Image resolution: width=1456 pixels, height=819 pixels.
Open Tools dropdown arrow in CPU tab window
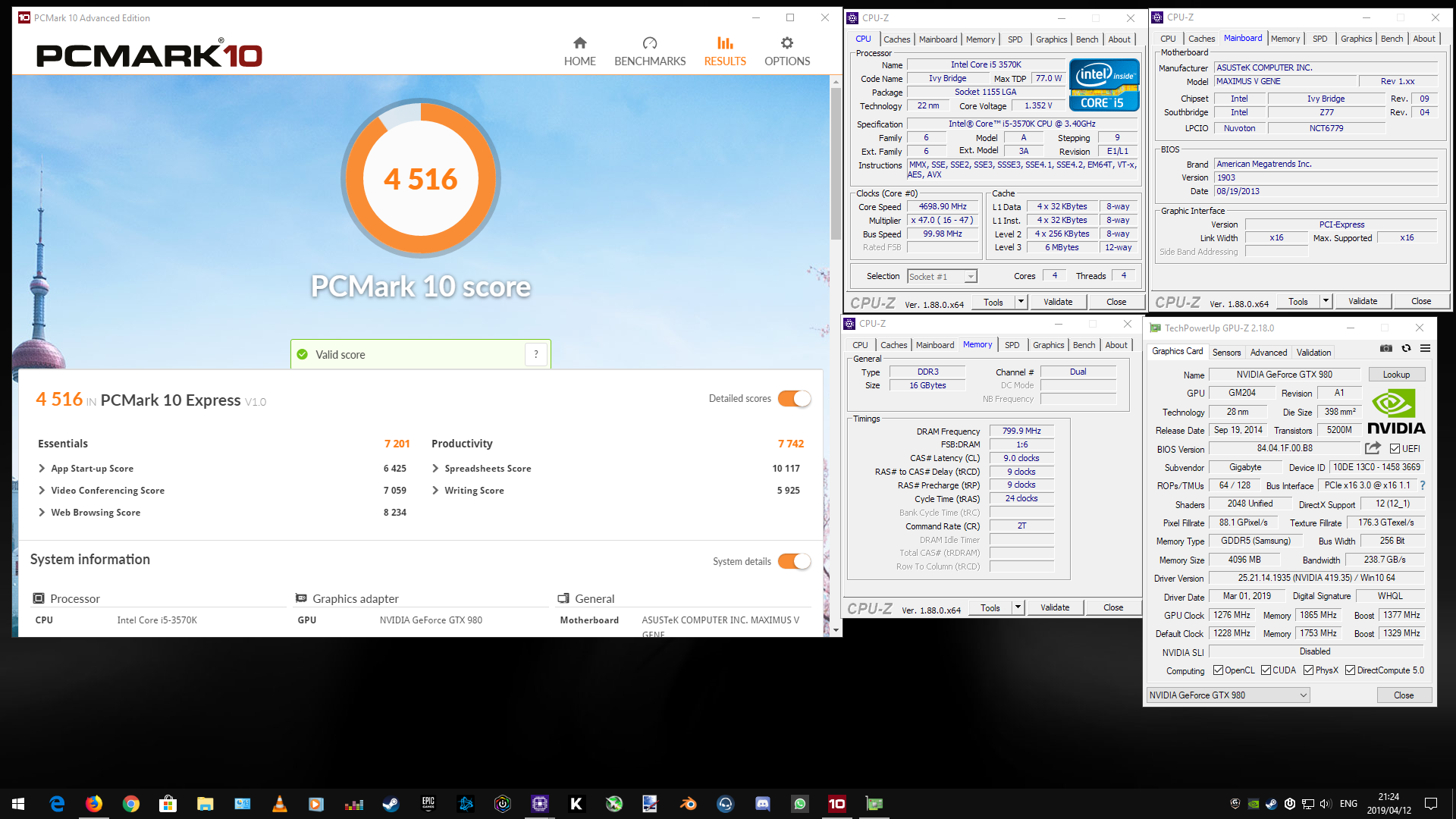[1021, 302]
